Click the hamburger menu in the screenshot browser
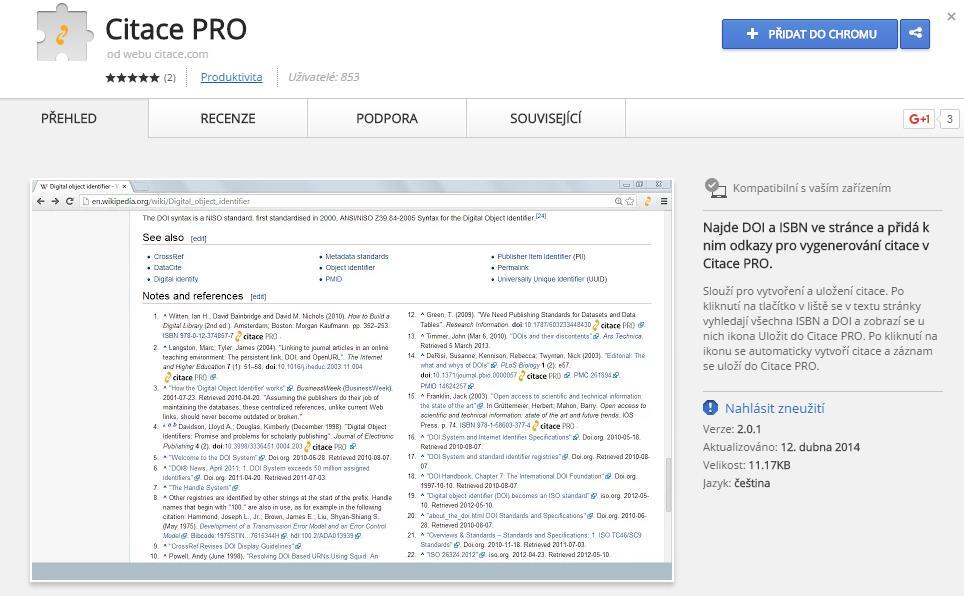This screenshot has height=596, width=964. (x=664, y=201)
